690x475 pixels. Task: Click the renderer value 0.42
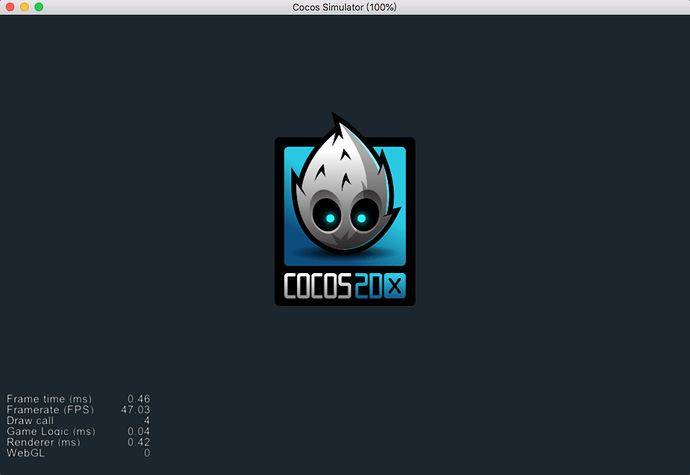point(139,442)
